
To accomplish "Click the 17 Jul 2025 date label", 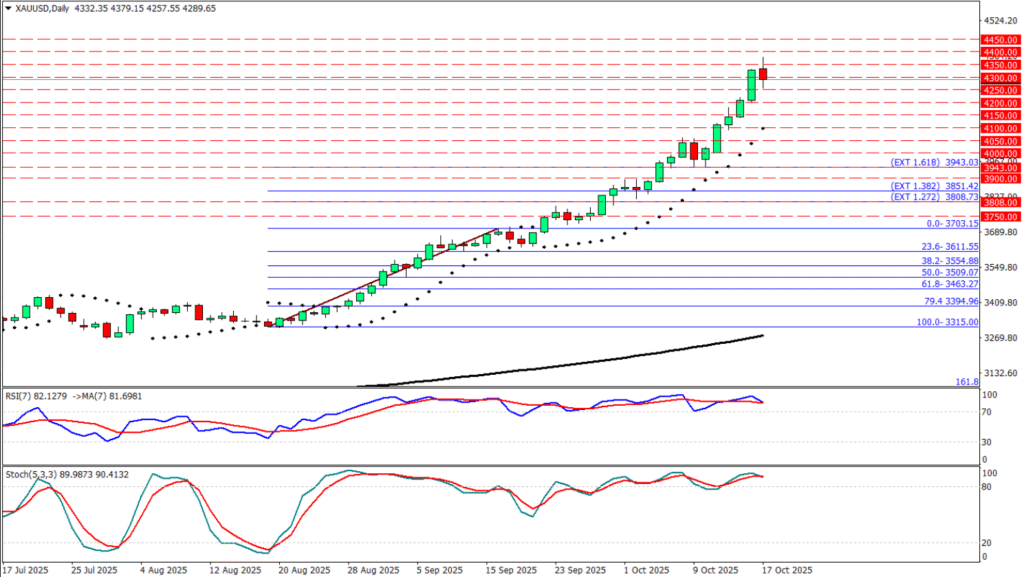I will (x=24, y=568).
